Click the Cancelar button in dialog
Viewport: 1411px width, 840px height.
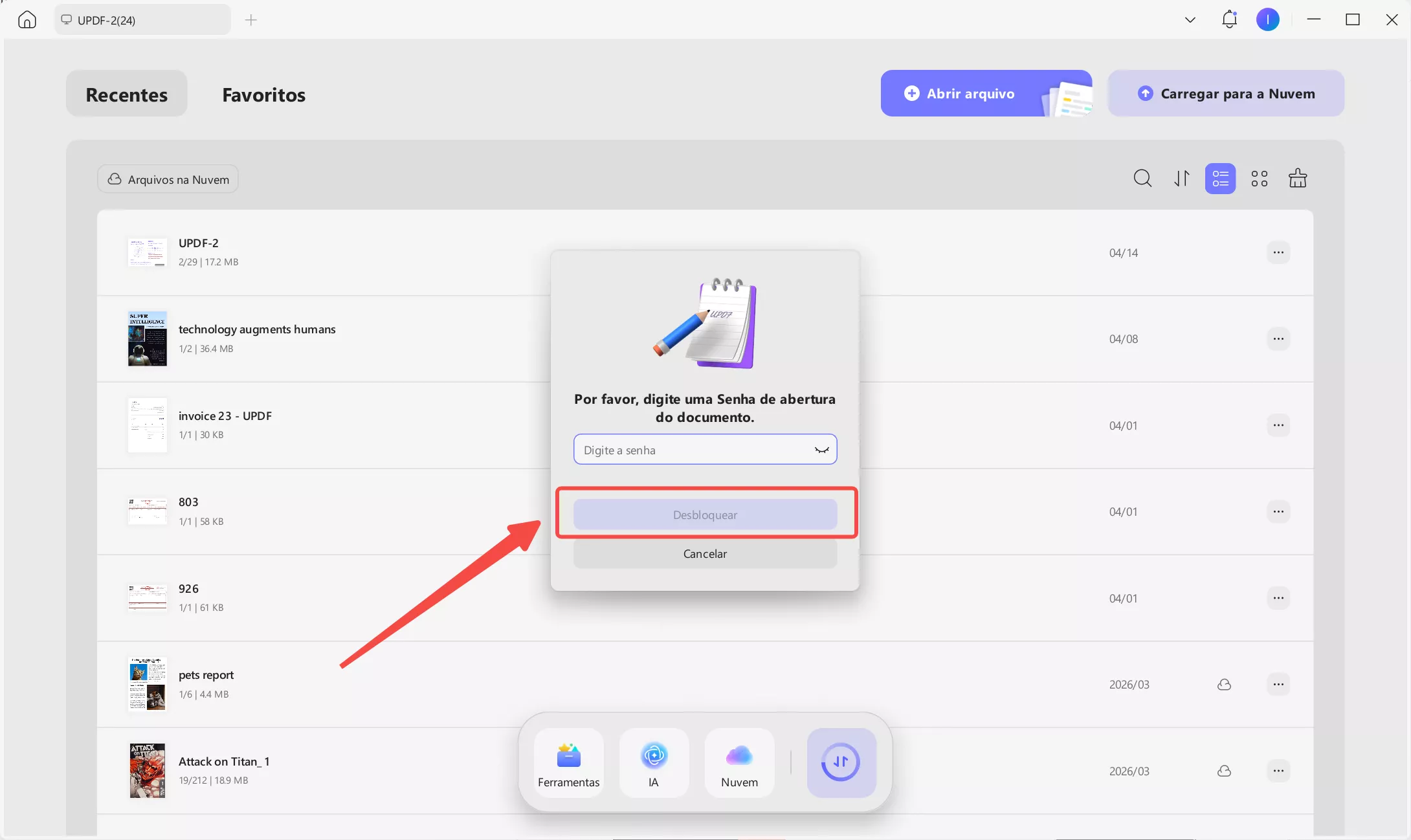705,554
